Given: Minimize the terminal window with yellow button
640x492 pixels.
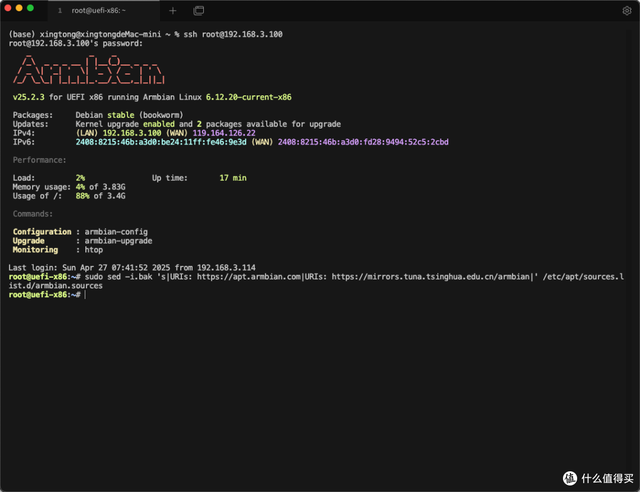Looking at the screenshot, I should [x=19, y=8].
